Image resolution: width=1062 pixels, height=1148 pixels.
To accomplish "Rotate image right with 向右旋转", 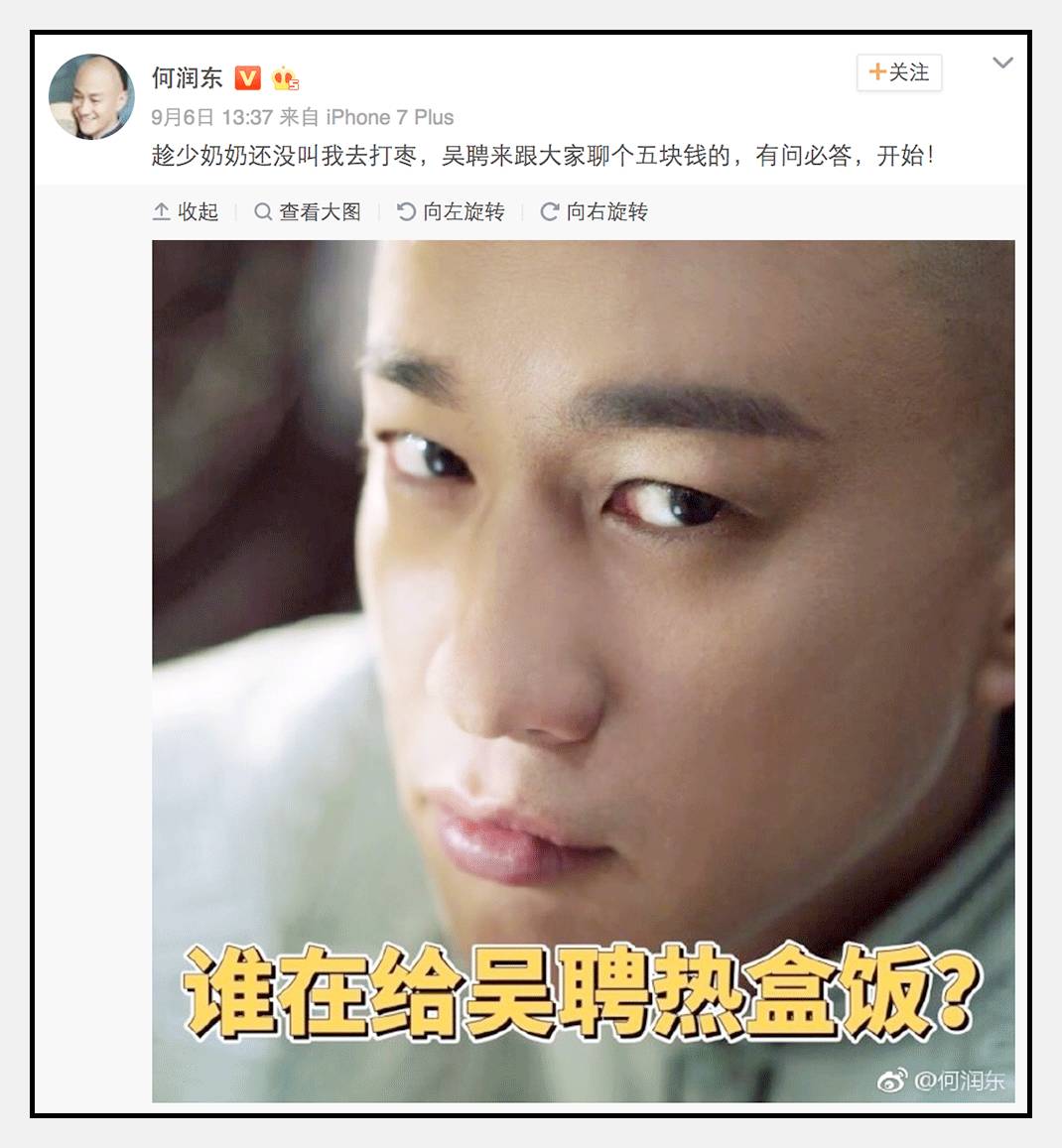I will tap(595, 211).
